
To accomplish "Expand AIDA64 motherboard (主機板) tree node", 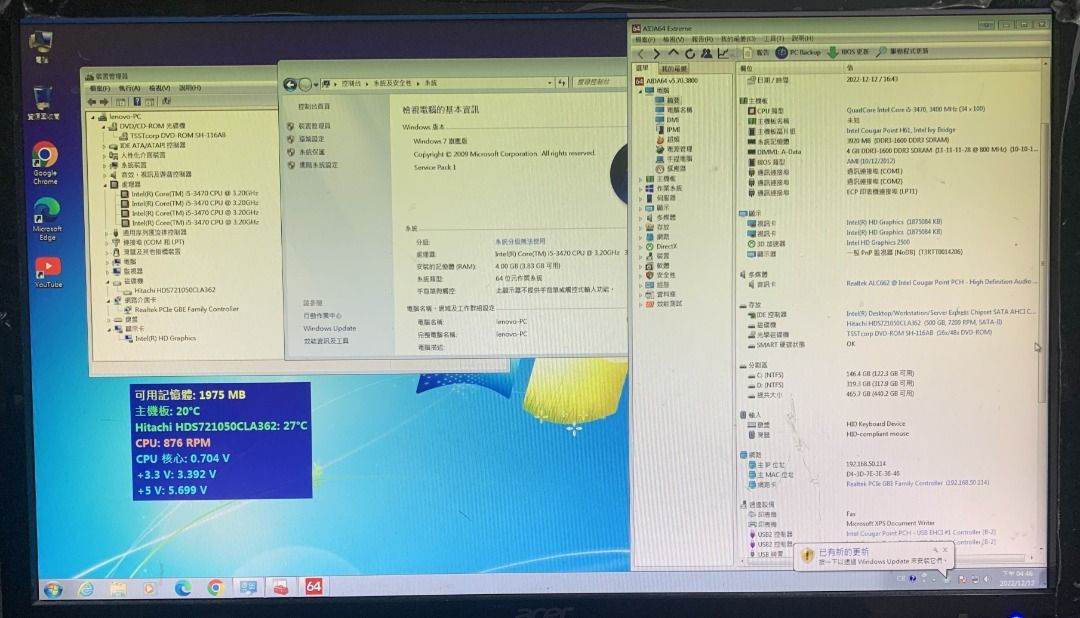I will 641,179.
